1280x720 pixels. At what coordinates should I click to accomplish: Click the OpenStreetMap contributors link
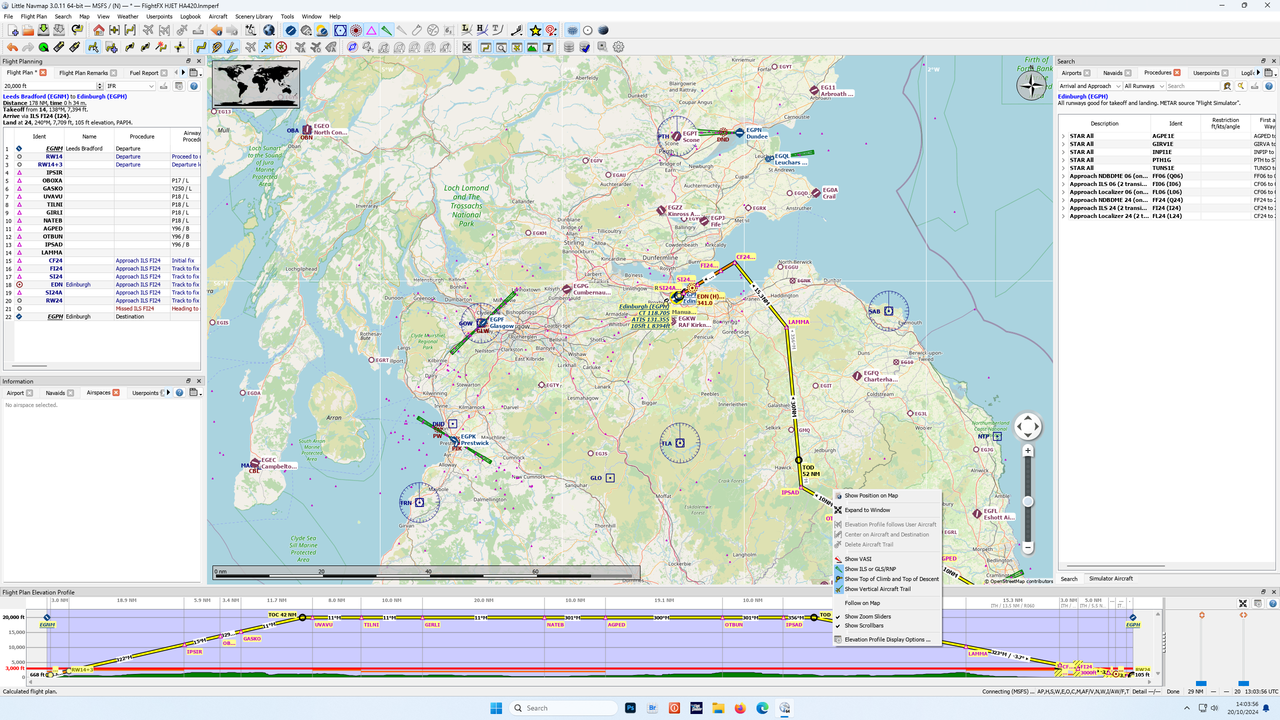pyautogui.click(x=1021, y=580)
